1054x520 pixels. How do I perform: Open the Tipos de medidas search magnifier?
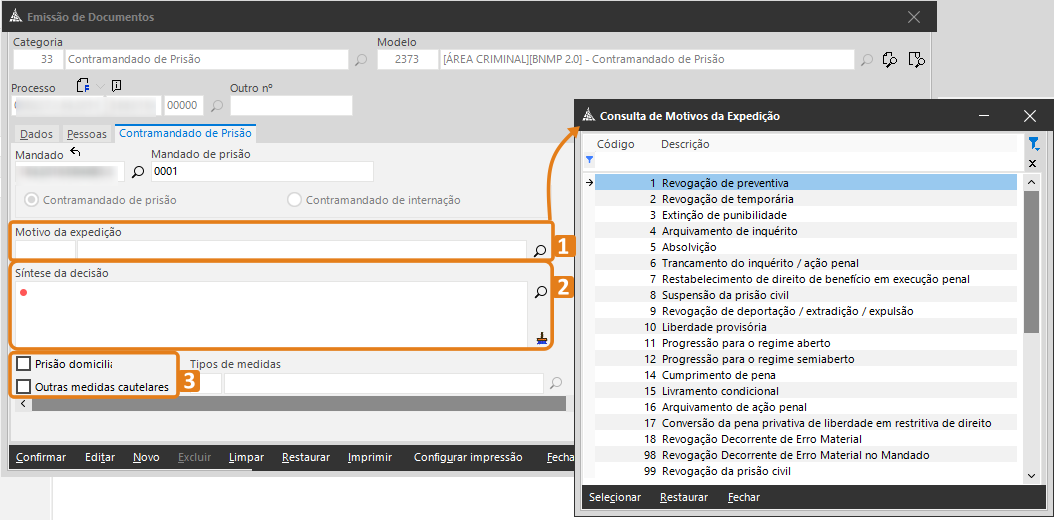click(x=555, y=383)
